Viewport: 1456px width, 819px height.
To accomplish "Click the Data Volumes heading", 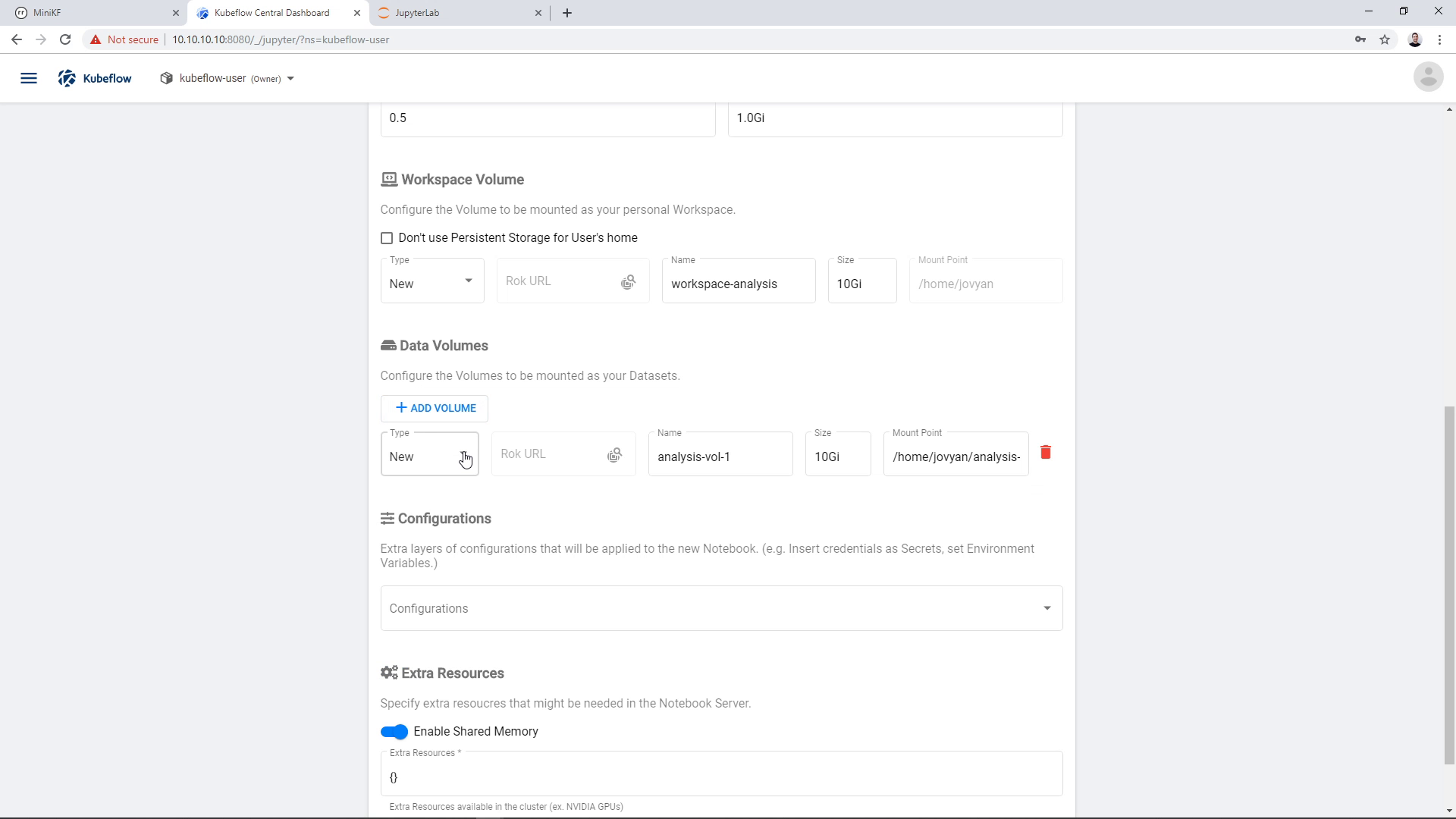I will (x=435, y=346).
